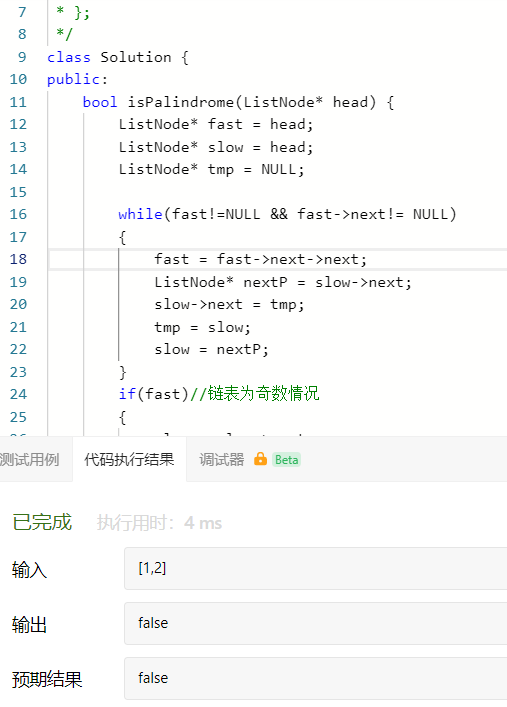
Task: Click 'slow->next = tmp;' line
Action: tap(229, 304)
